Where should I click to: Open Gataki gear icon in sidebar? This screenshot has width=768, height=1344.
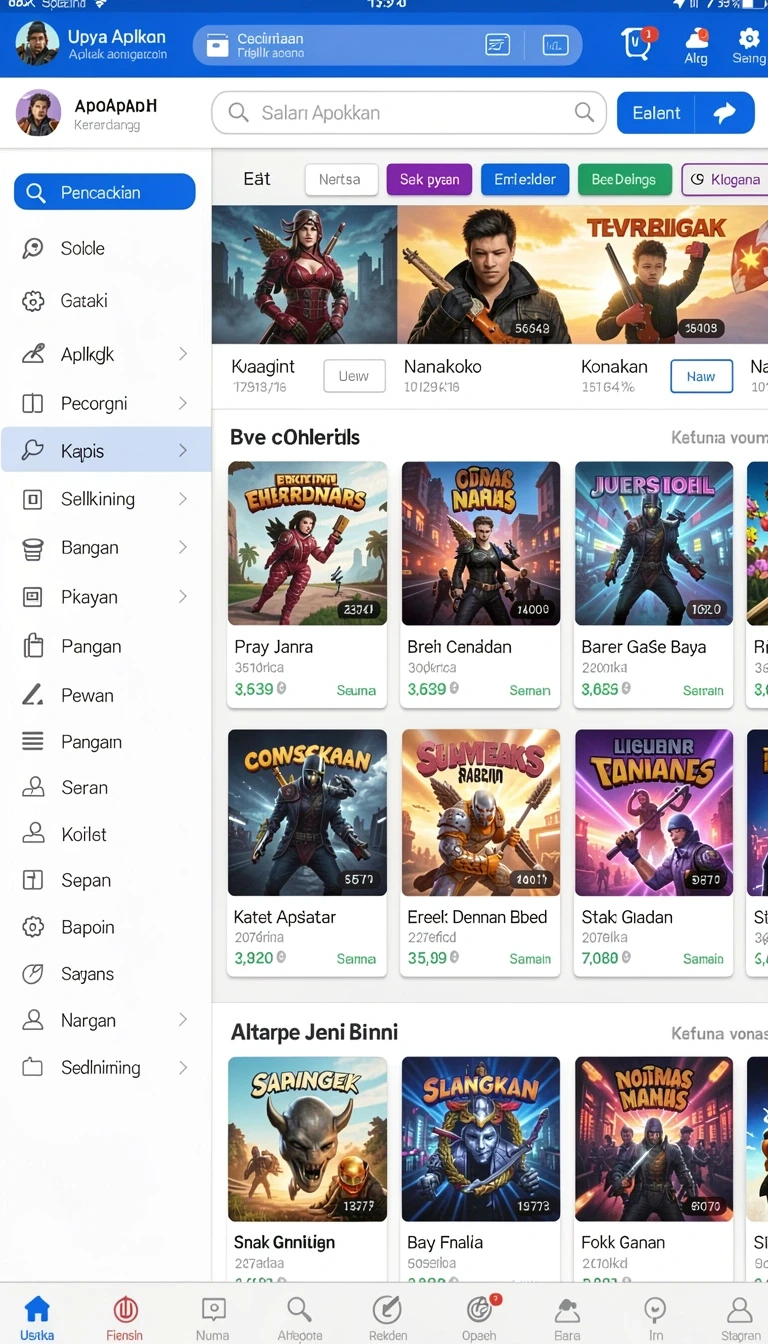click(33, 301)
